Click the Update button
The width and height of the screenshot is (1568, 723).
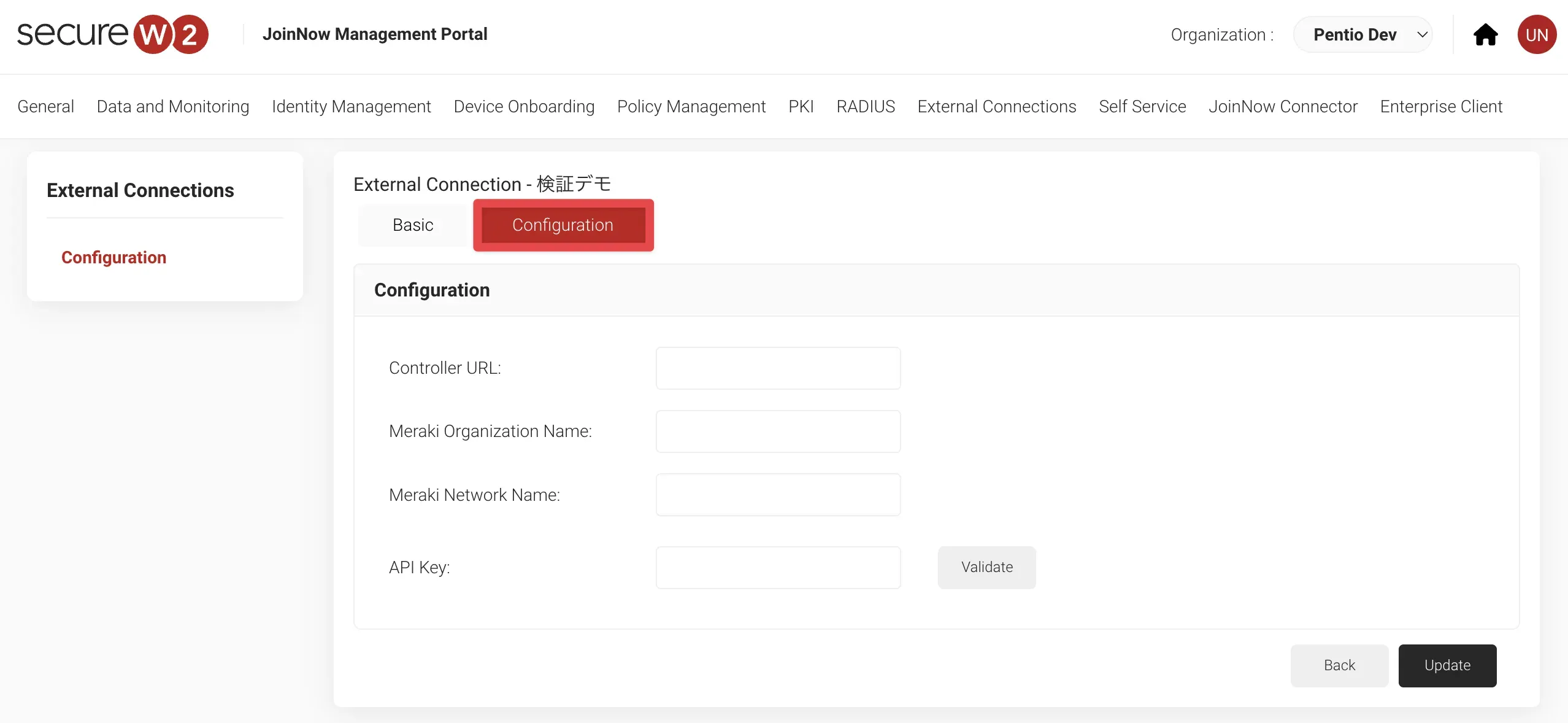click(1447, 665)
